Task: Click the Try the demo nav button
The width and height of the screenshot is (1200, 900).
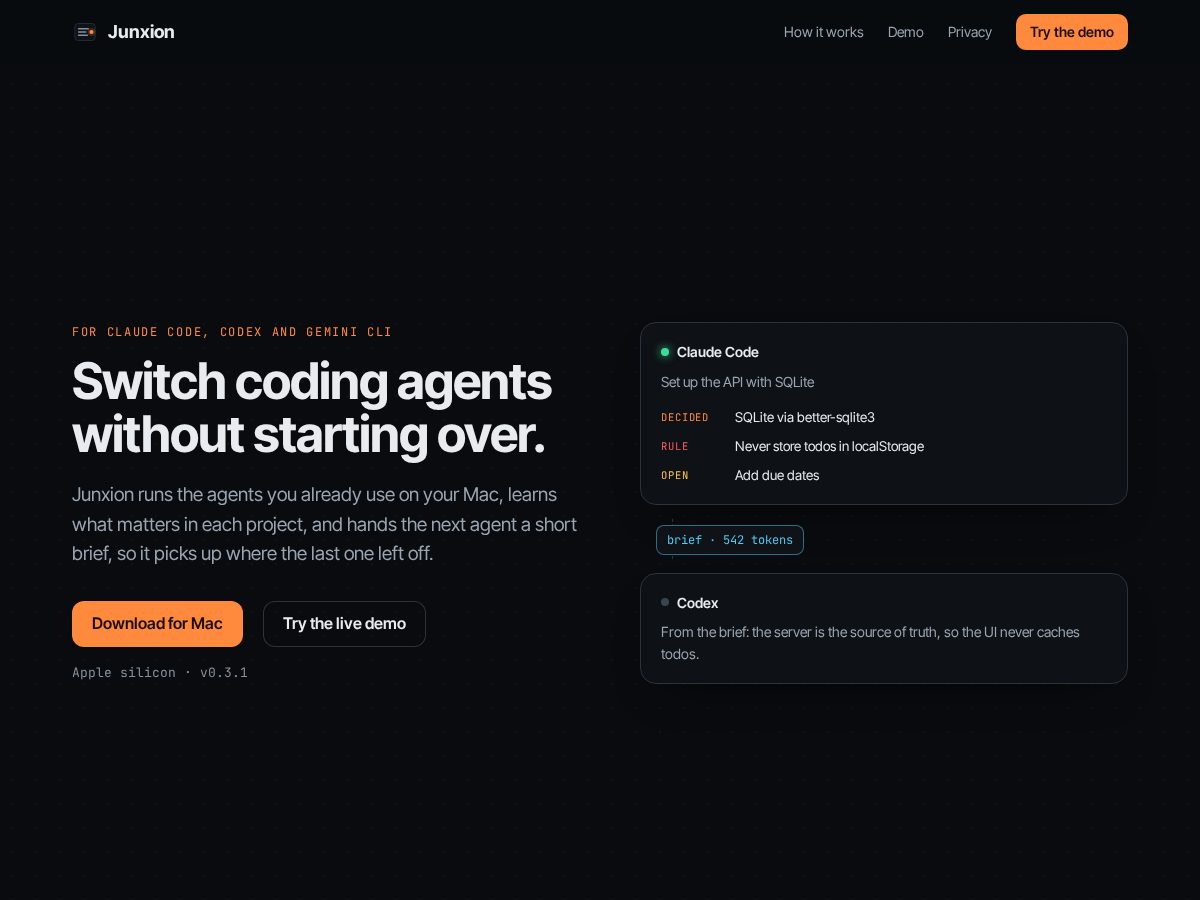Action: (x=1071, y=32)
